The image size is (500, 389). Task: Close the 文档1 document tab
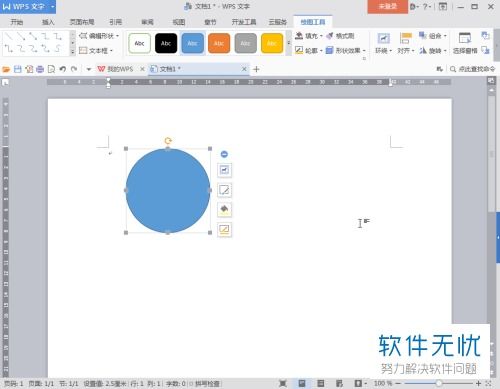point(244,69)
